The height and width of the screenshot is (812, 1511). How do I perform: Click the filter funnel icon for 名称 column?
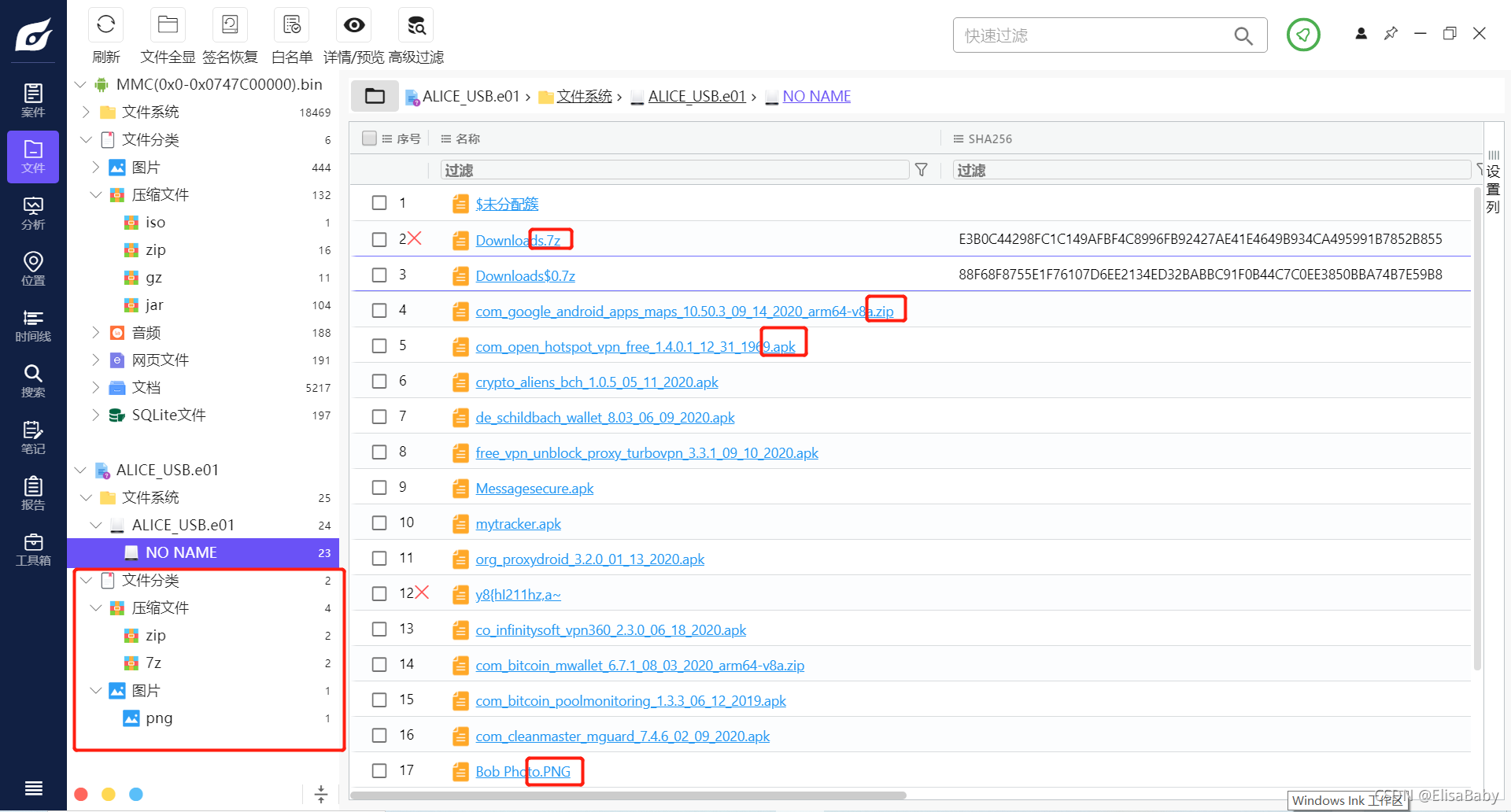(x=922, y=170)
